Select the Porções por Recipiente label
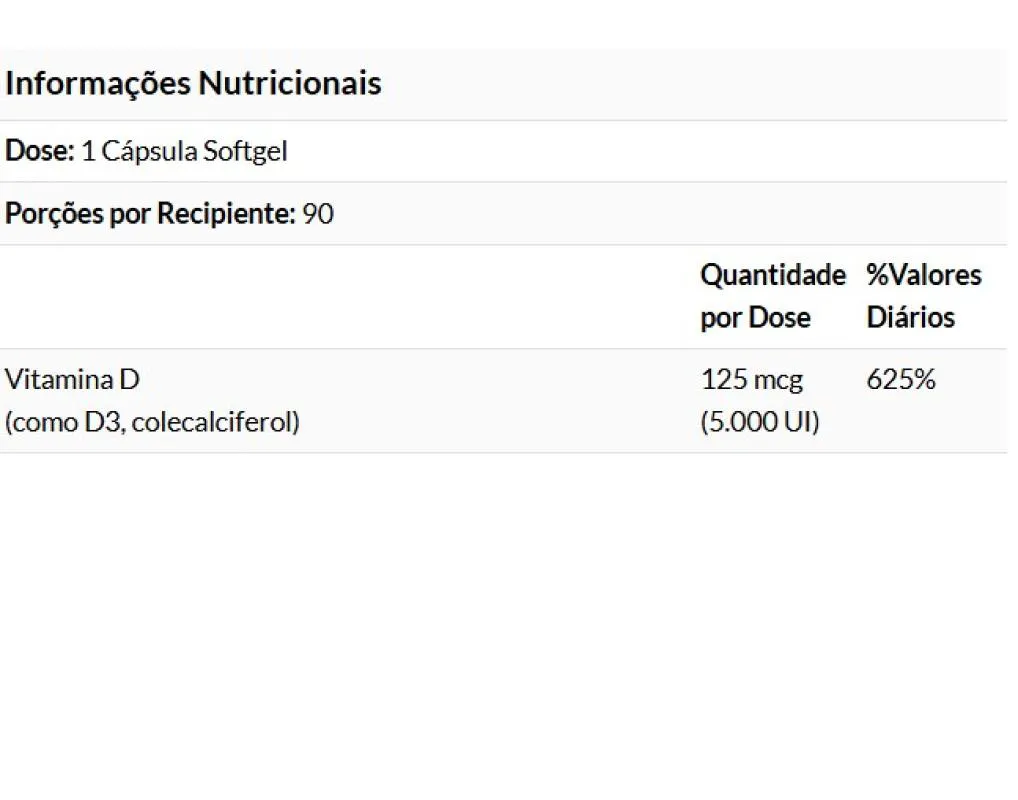1018x800 pixels. point(150,214)
